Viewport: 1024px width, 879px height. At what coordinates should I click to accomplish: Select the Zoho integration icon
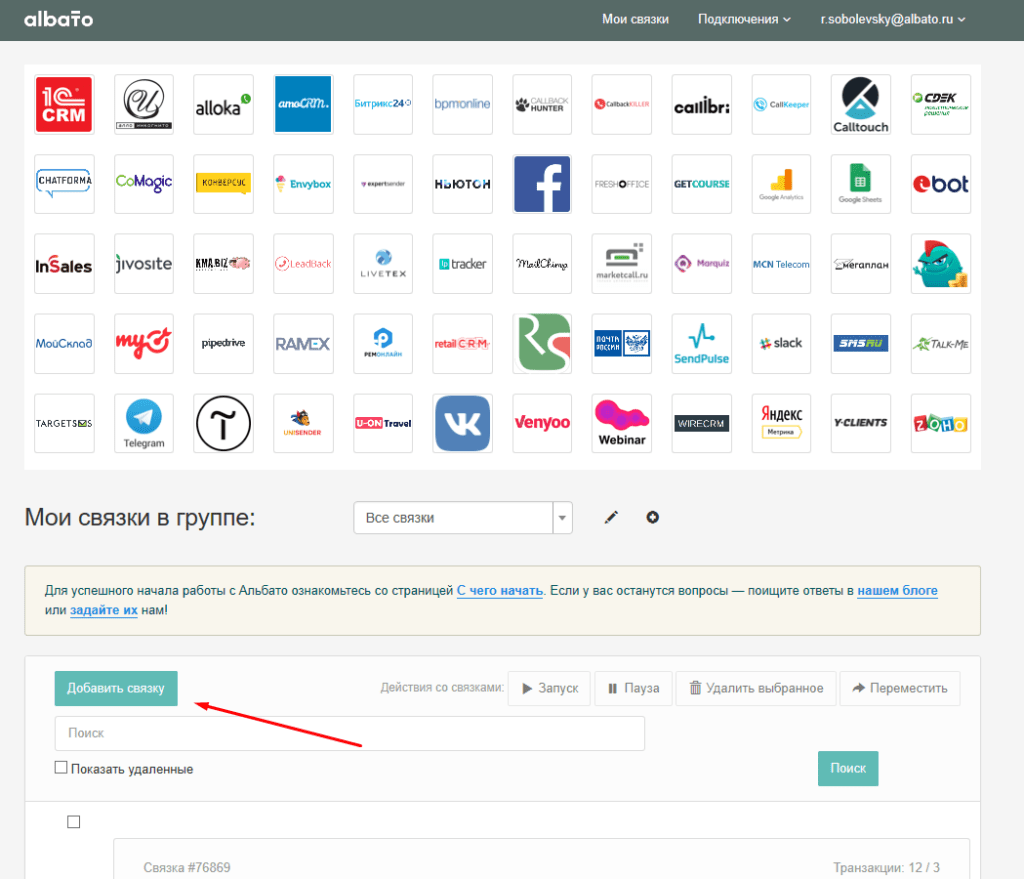[940, 423]
